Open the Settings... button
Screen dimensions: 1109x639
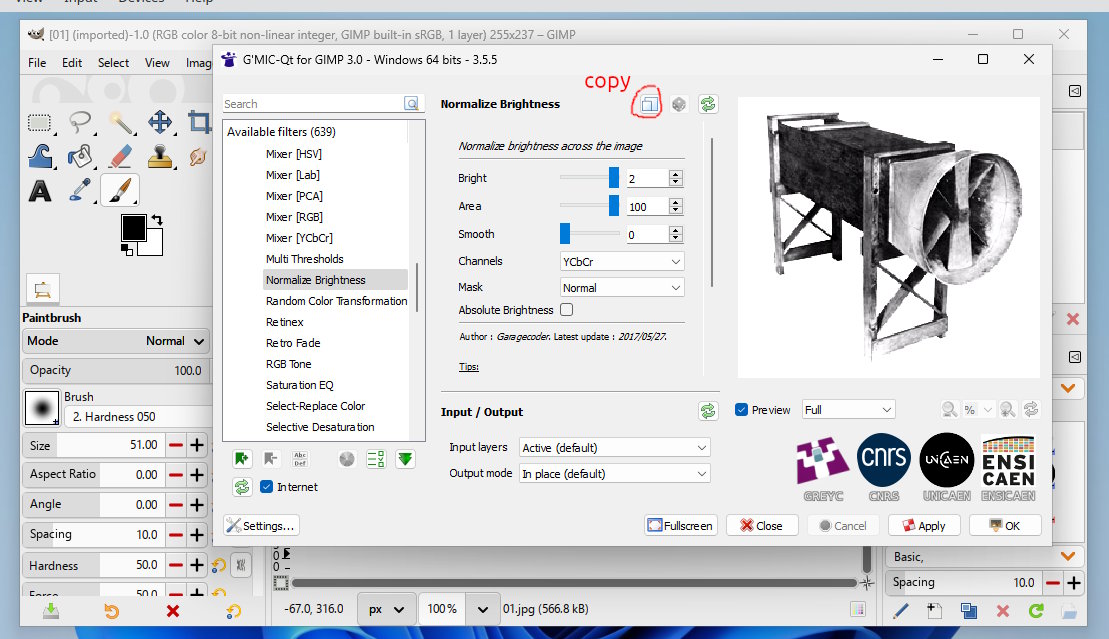261,525
